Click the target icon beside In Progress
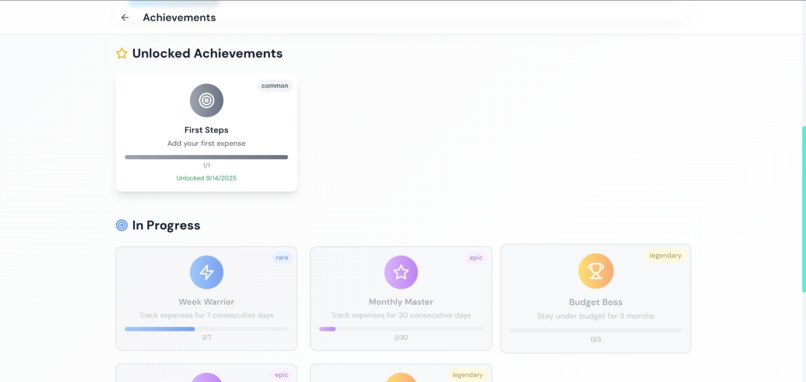Screen dimensions: 806x382 tap(122, 225)
